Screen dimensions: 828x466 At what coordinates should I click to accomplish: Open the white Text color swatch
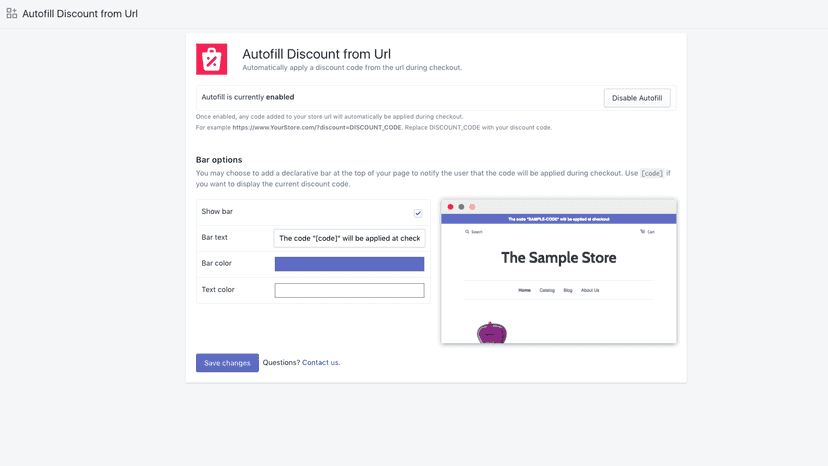(x=349, y=290)
